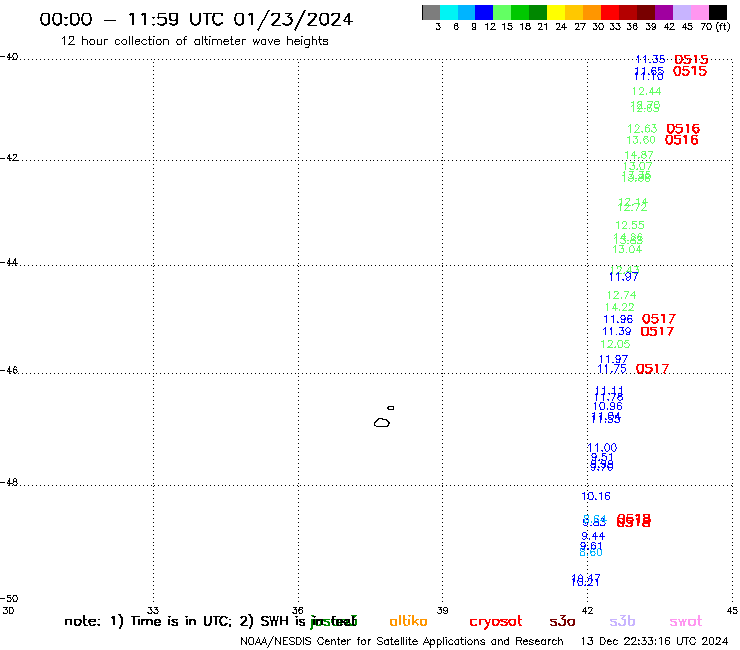Click the "altika" satellite legend label
This screenshot has width=740, height=650.
coord(408,621)
